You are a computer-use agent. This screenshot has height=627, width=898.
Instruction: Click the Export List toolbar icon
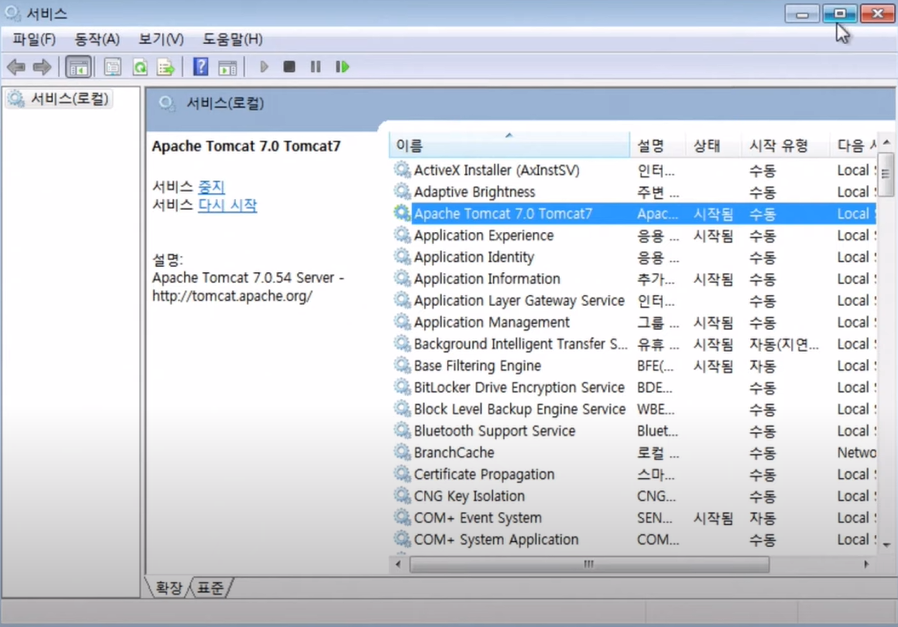pyautogui.click(x=166, y=67)
